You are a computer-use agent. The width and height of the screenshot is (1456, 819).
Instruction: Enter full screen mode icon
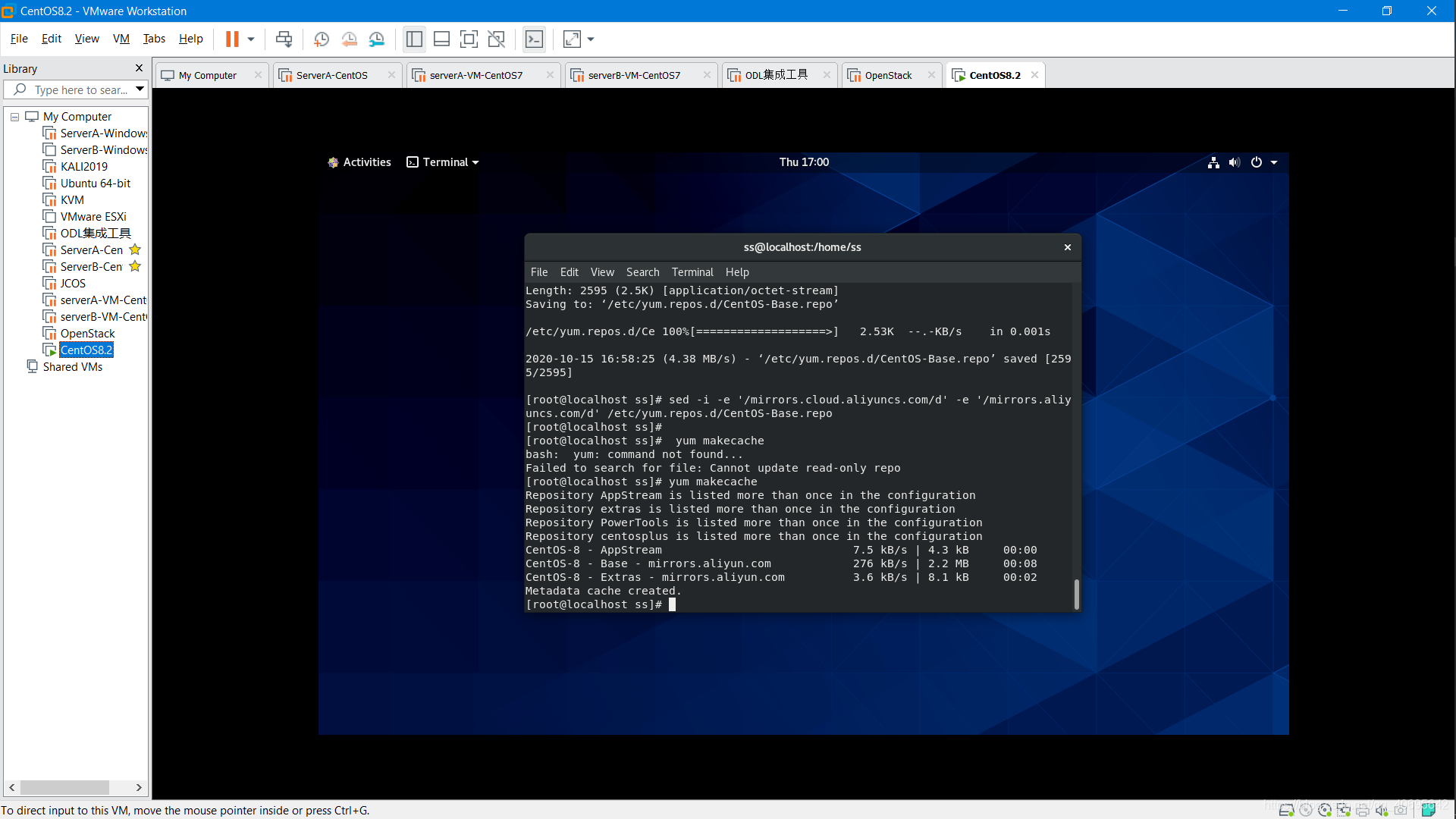[469, 39]
